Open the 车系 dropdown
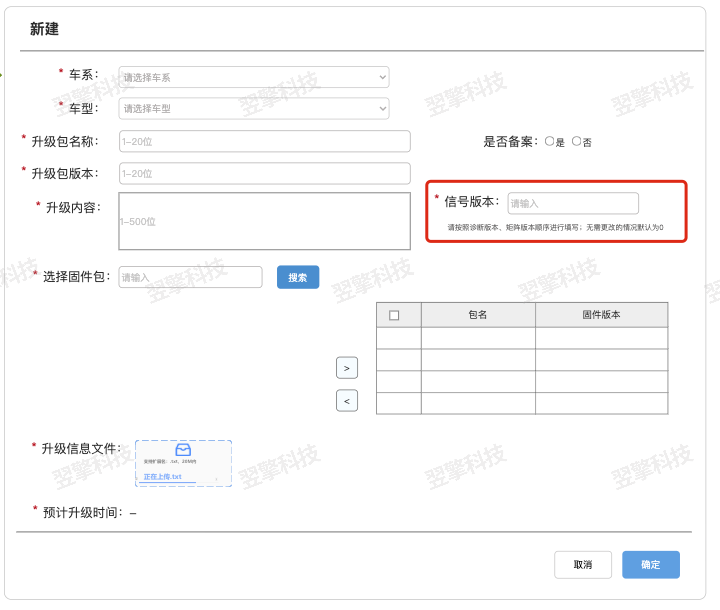This screenshot has width=720, height=610. coord(254,77)
